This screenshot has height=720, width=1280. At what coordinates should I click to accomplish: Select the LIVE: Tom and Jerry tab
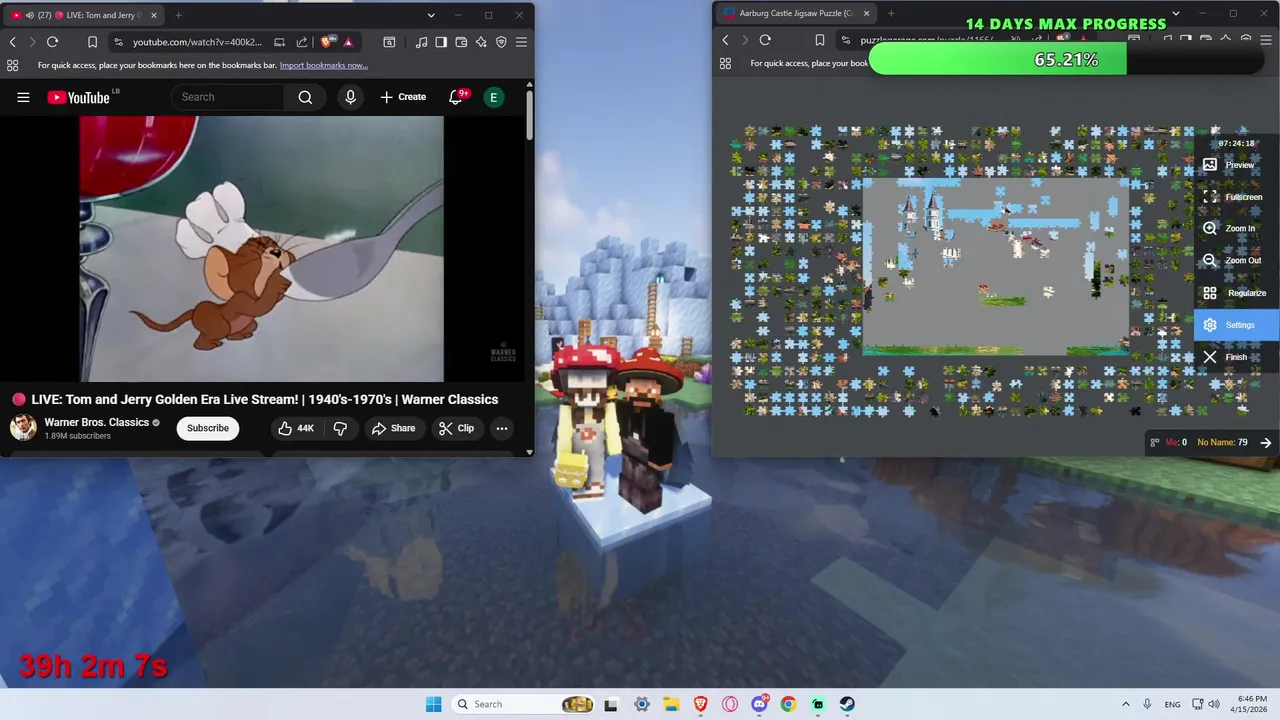[84, 15]
